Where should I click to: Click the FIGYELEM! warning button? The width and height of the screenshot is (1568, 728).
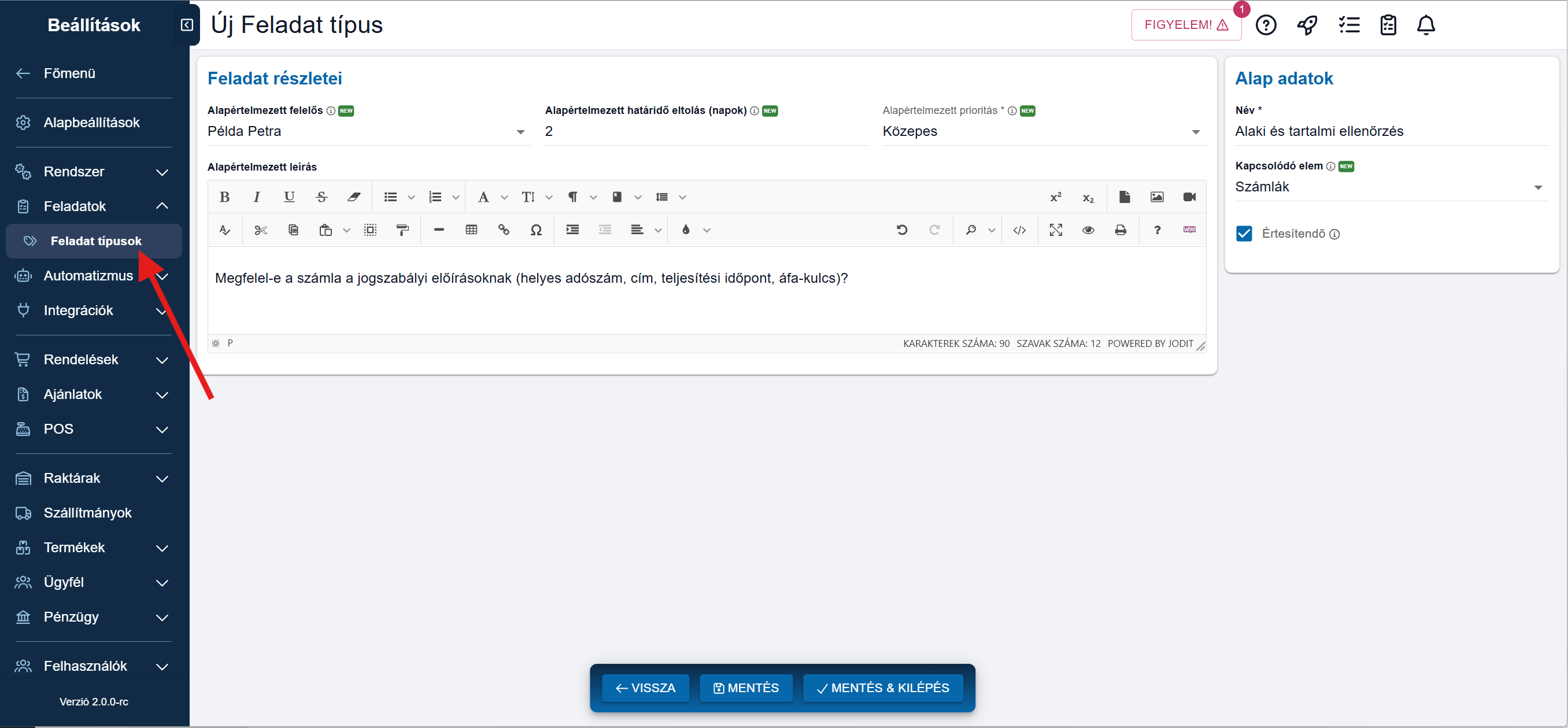click(1185, 25)
